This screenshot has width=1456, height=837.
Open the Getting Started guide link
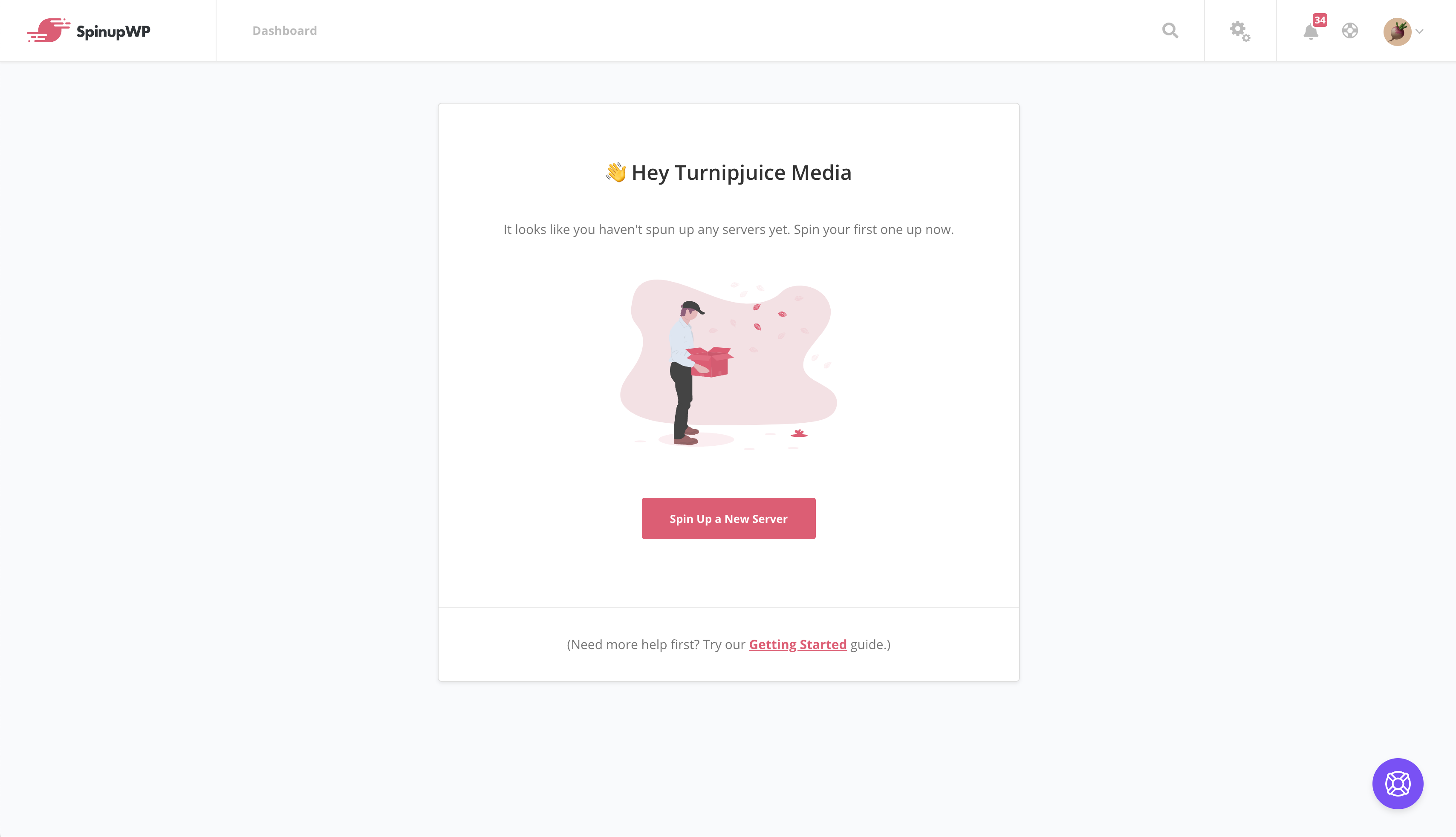[797, 644]
